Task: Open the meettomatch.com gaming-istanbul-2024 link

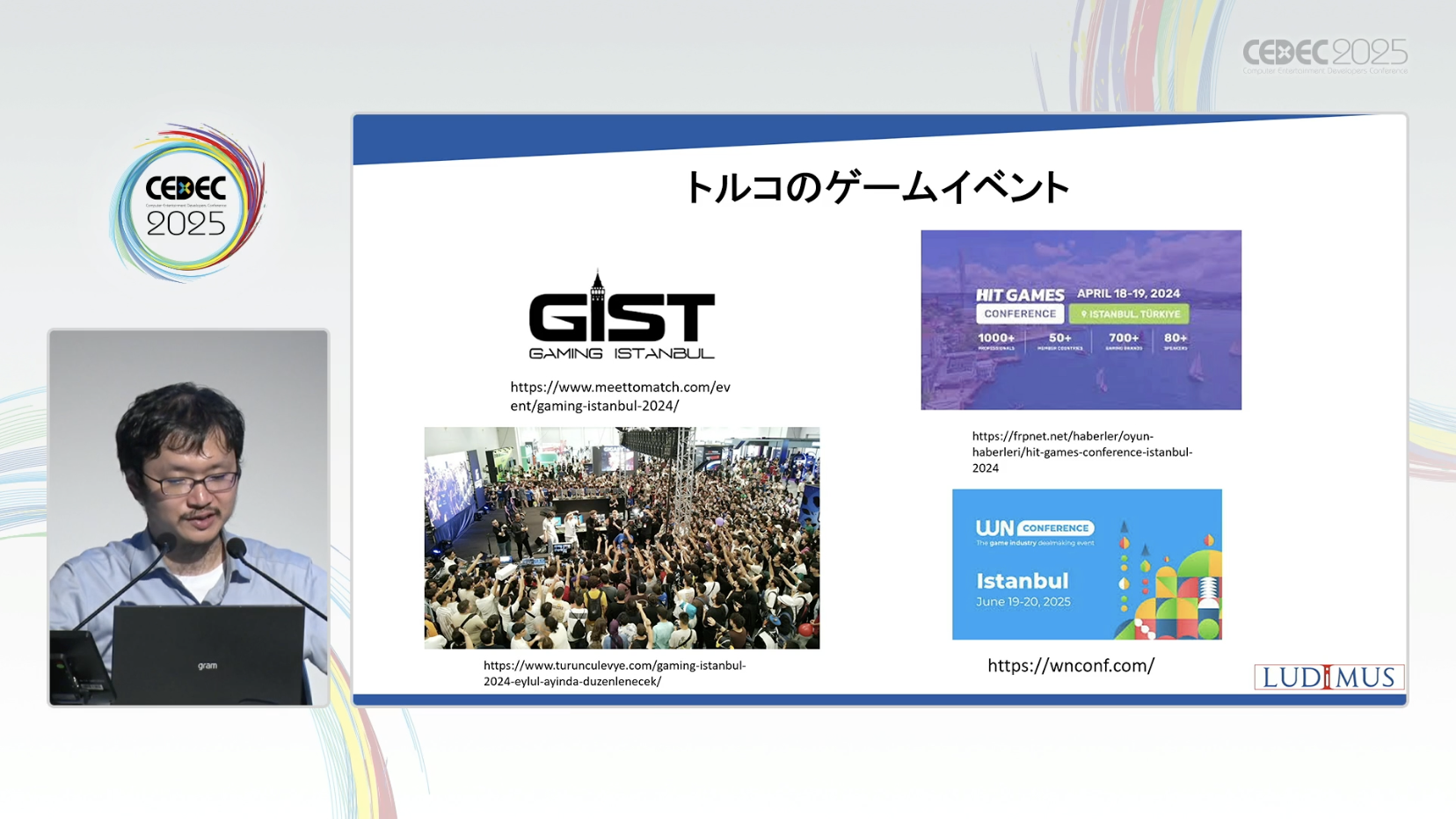Action: pyautogui.click(x=620, y=396)
